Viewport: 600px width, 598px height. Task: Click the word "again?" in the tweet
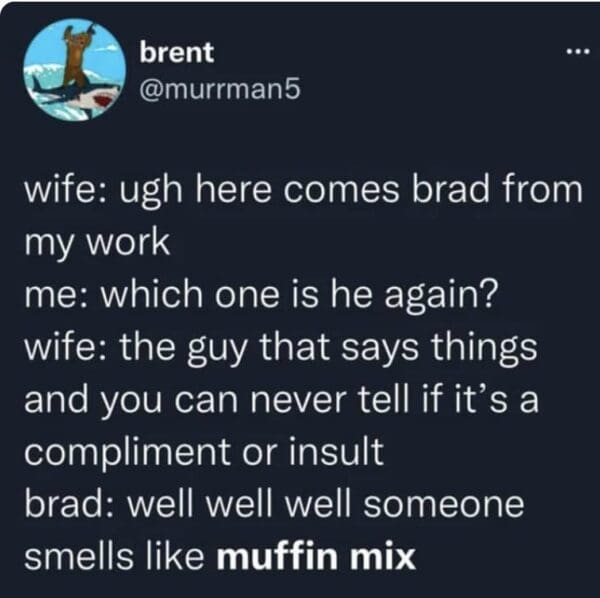click(442, 297)
